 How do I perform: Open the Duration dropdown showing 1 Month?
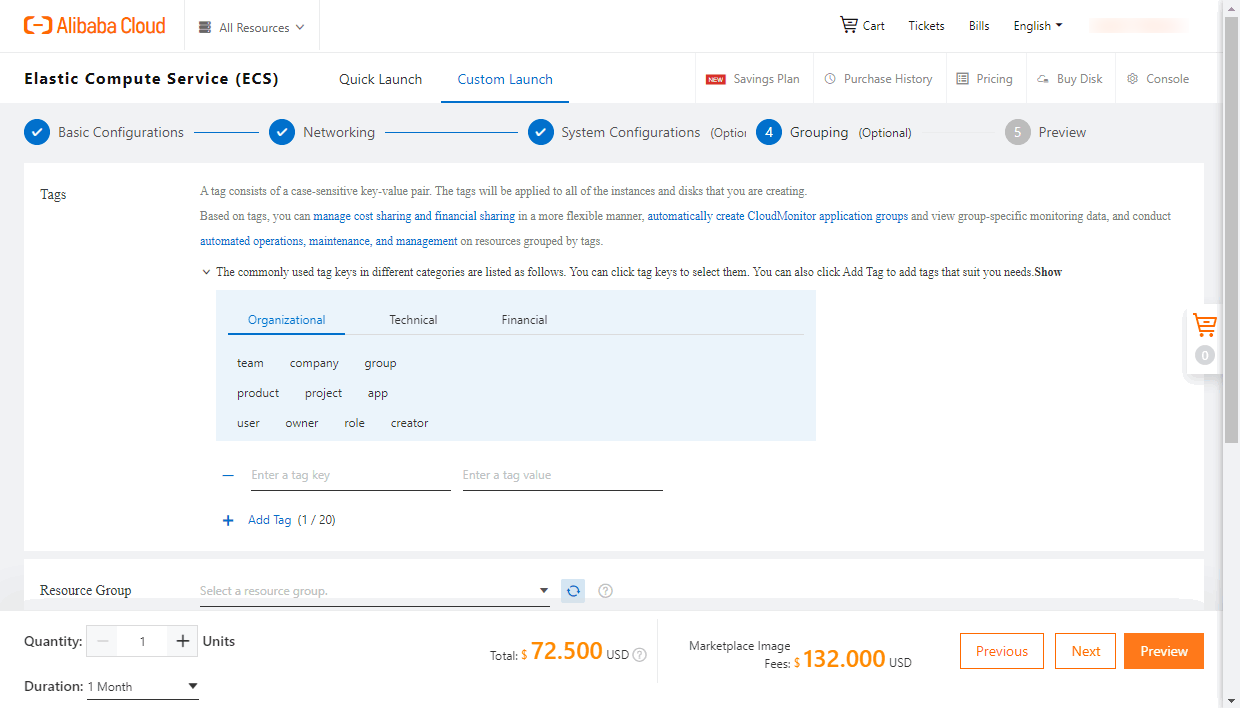[x=142, y=686]
